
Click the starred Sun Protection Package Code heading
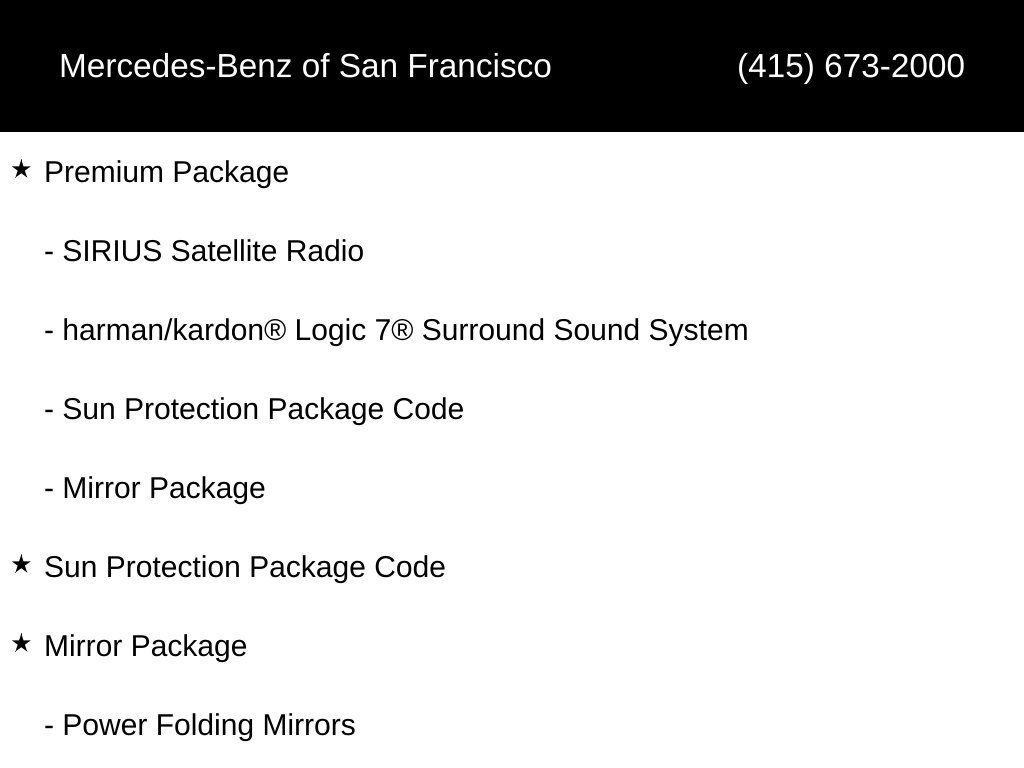tap(244, 568)
